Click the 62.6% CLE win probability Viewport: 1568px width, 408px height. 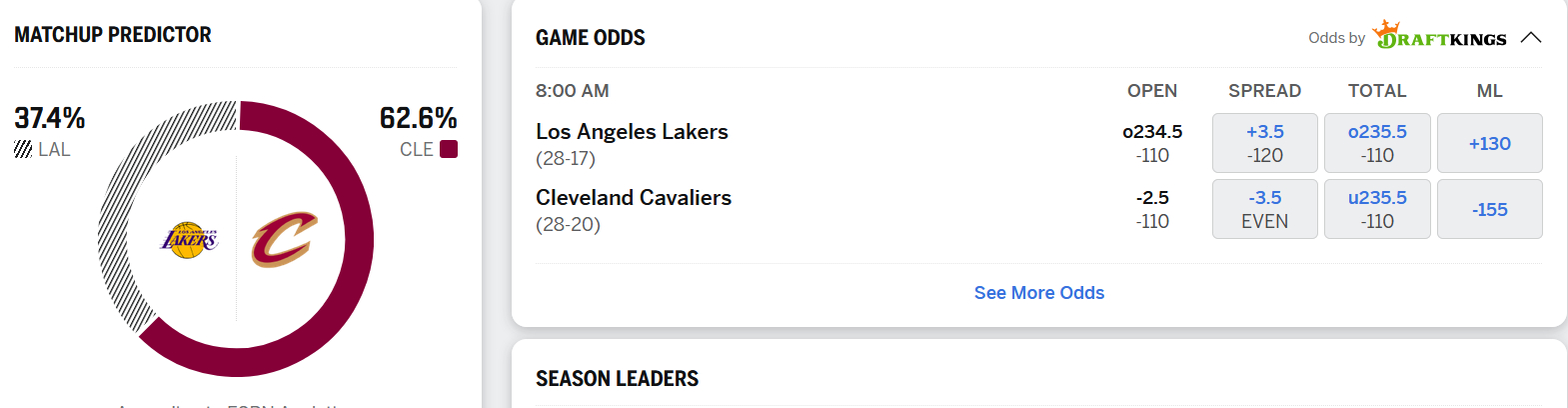click(418, 118)
